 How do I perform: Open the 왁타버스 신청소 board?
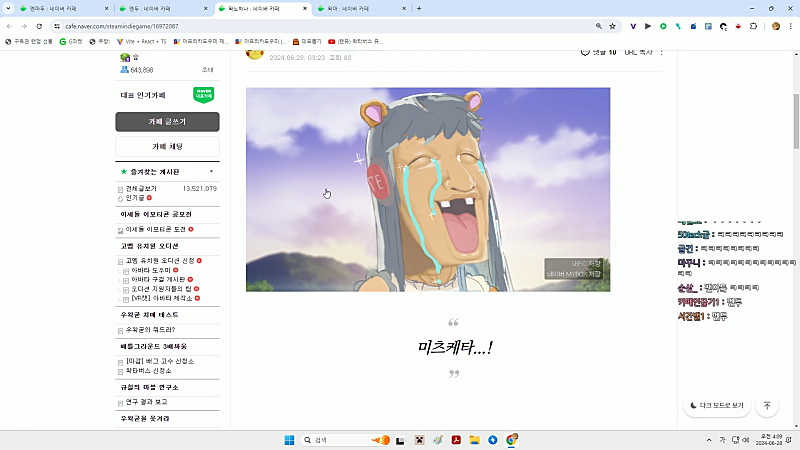click(x=148, y=371)
